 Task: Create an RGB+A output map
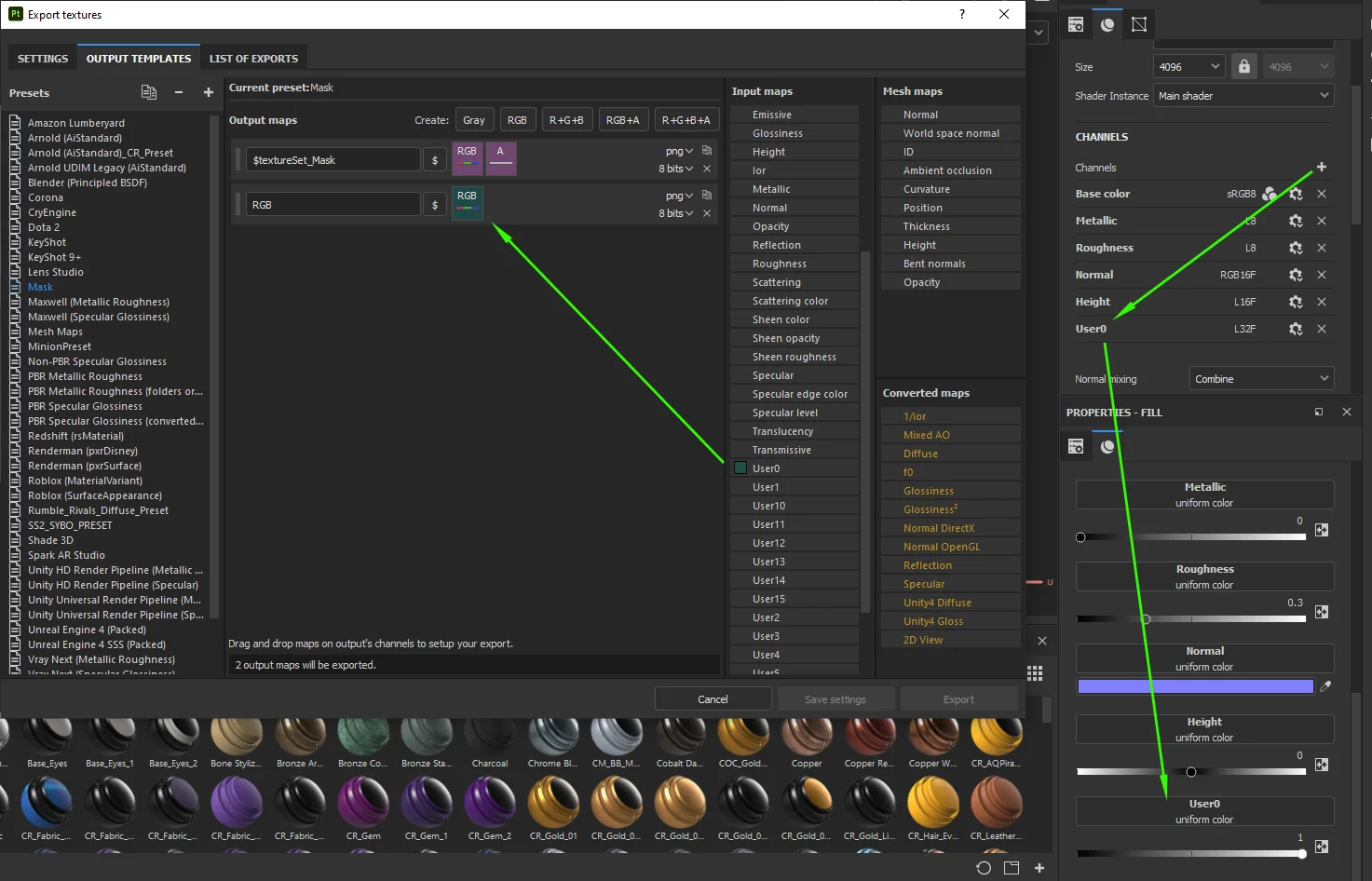coord(623,119)
